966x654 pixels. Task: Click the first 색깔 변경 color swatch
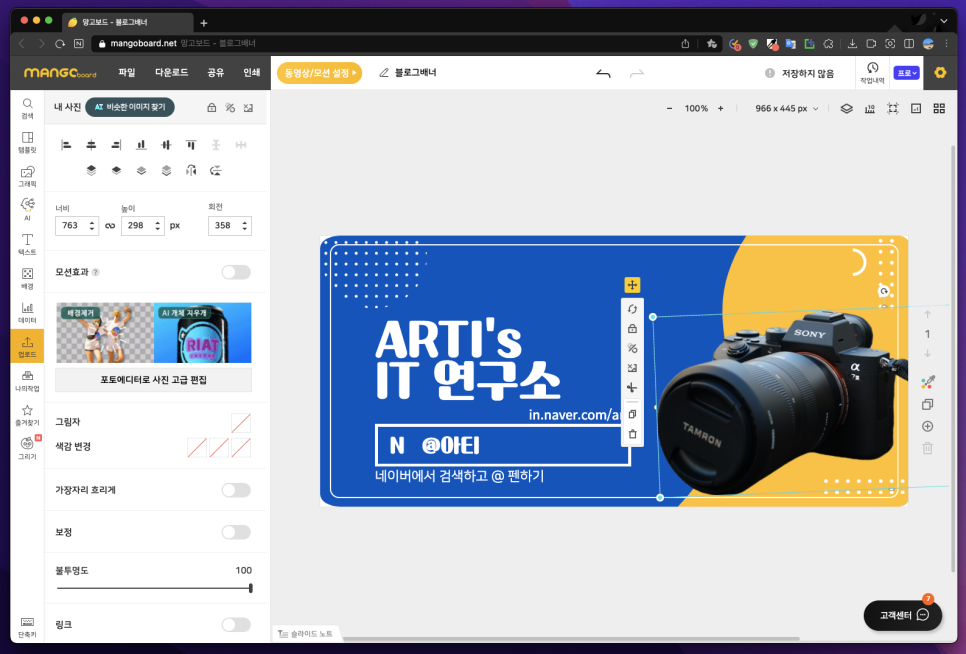197,448
